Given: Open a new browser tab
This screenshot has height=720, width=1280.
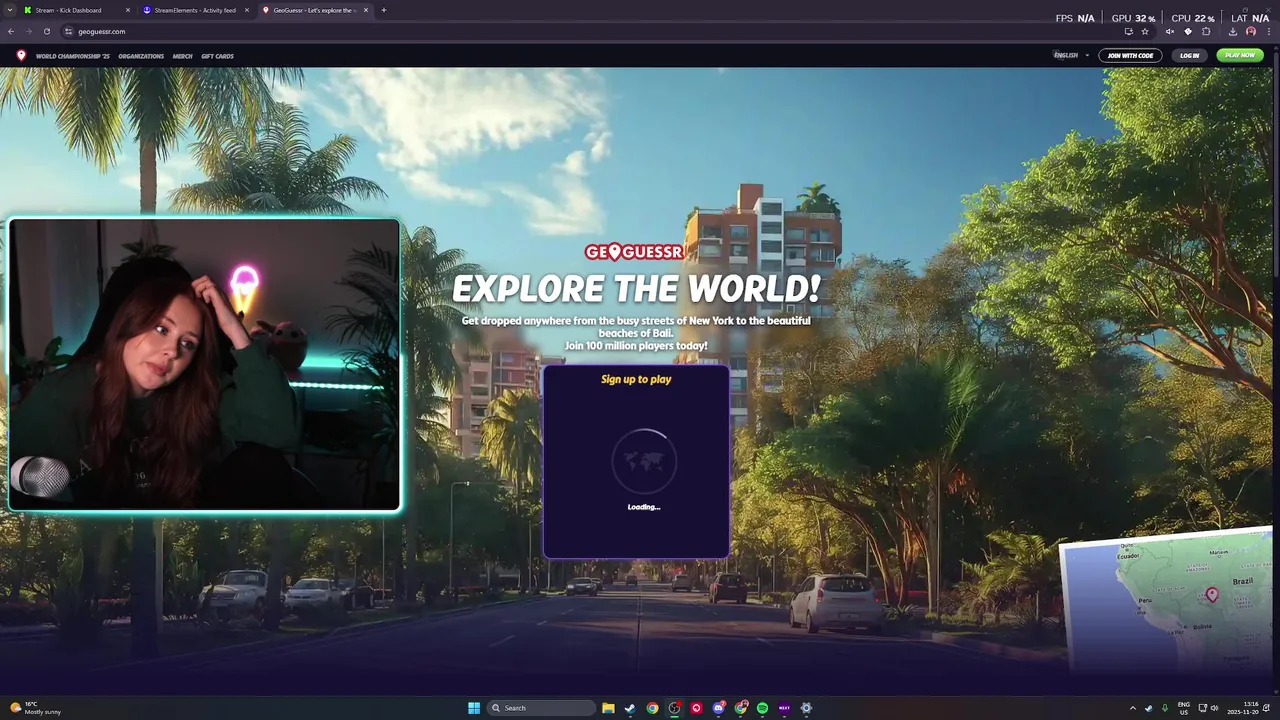Looking at the screenshot, I should tap(384, 10).
